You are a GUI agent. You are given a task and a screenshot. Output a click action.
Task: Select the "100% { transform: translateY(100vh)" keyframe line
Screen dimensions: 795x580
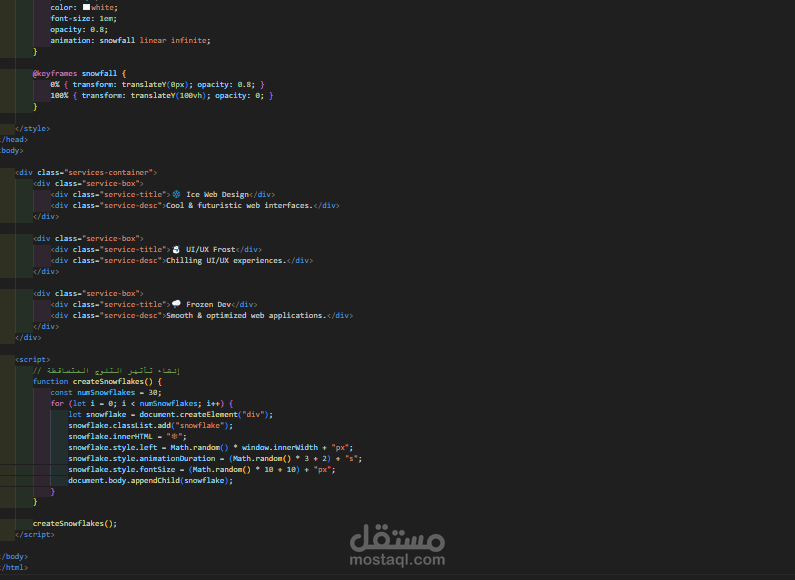point(162,95)
